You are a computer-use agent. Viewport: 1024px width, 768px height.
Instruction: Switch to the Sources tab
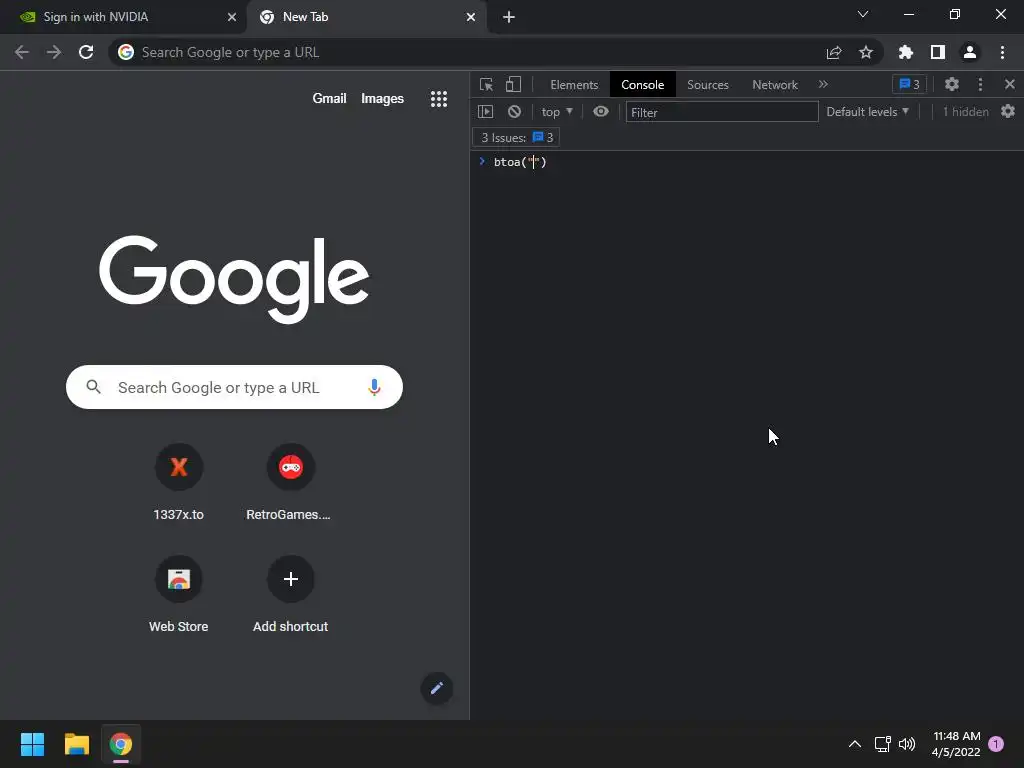tap(707, 85)
